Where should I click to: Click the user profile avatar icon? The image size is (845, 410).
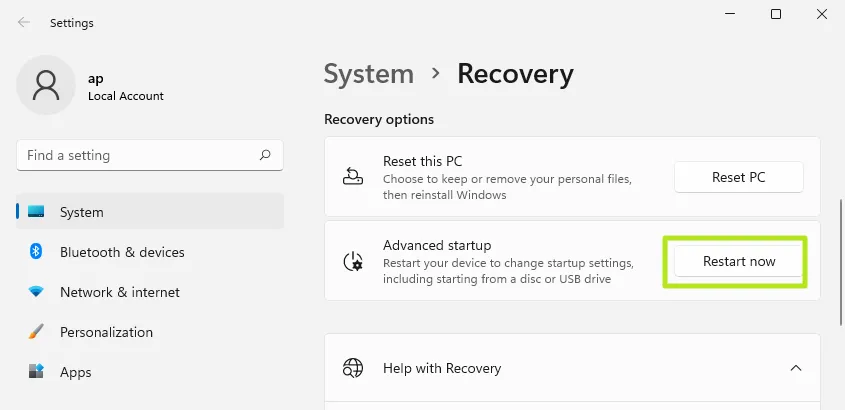[x=45, y=85]
